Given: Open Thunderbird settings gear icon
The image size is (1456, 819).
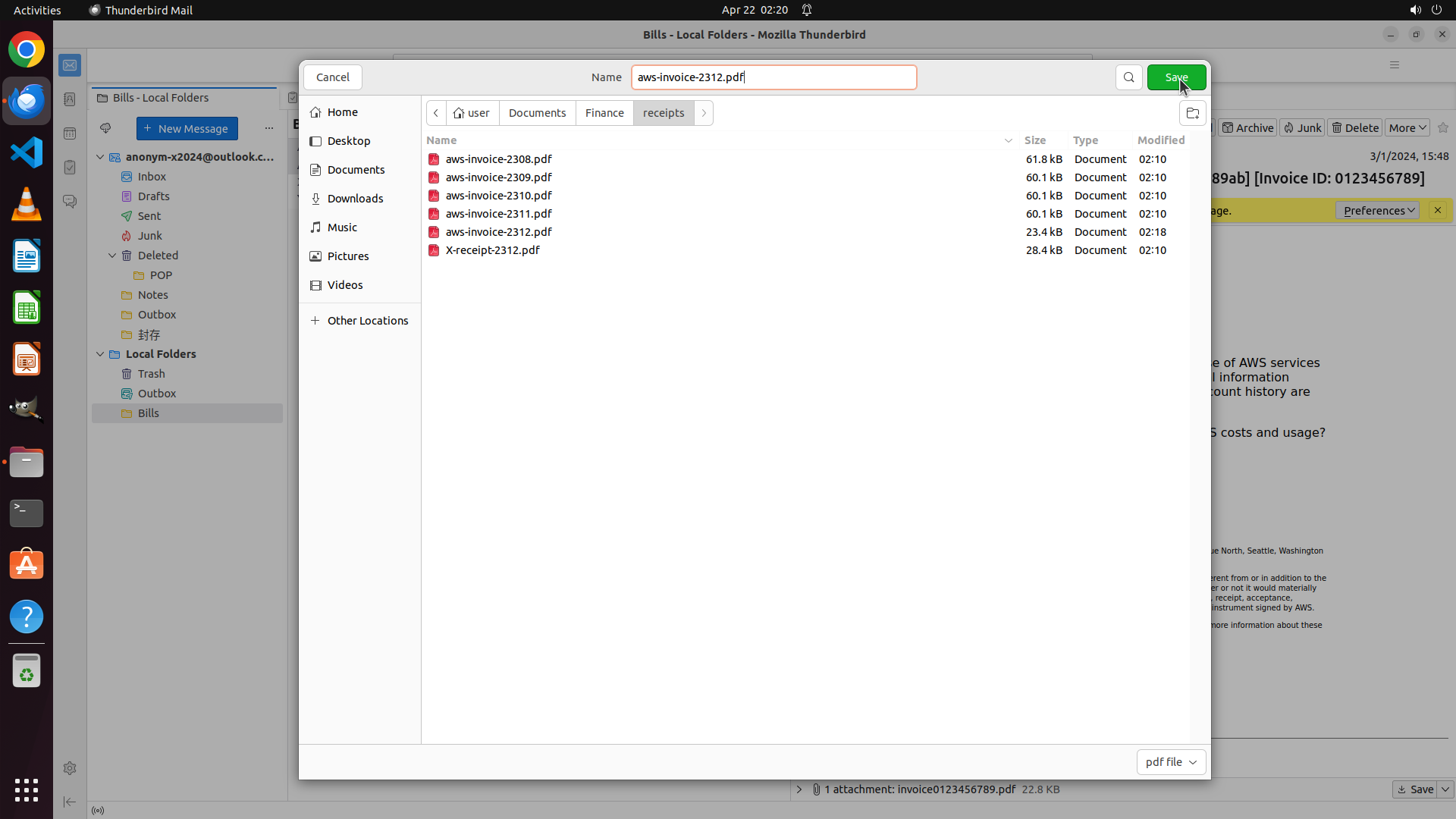Looking at the screenshot, I should click(70, 768).
